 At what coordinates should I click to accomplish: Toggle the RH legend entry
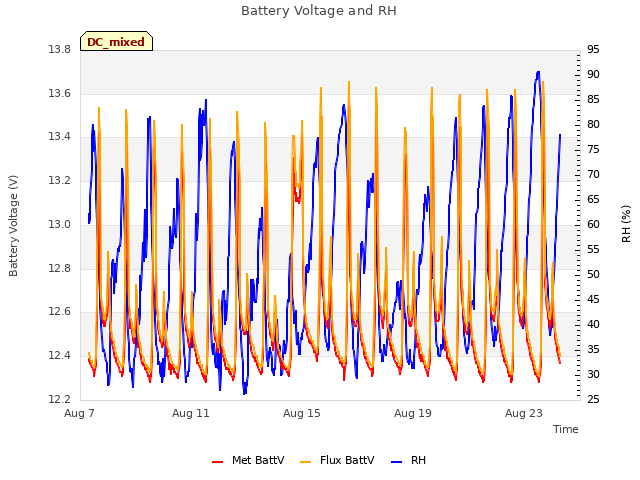tap(409, 460)
